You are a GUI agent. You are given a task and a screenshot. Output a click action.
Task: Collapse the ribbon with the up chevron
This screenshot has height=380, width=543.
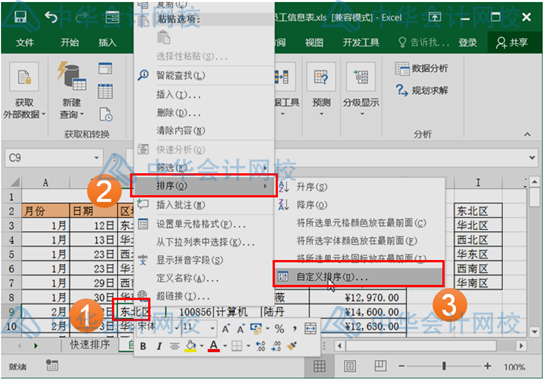pyautogui.click(x=527, y=134)
